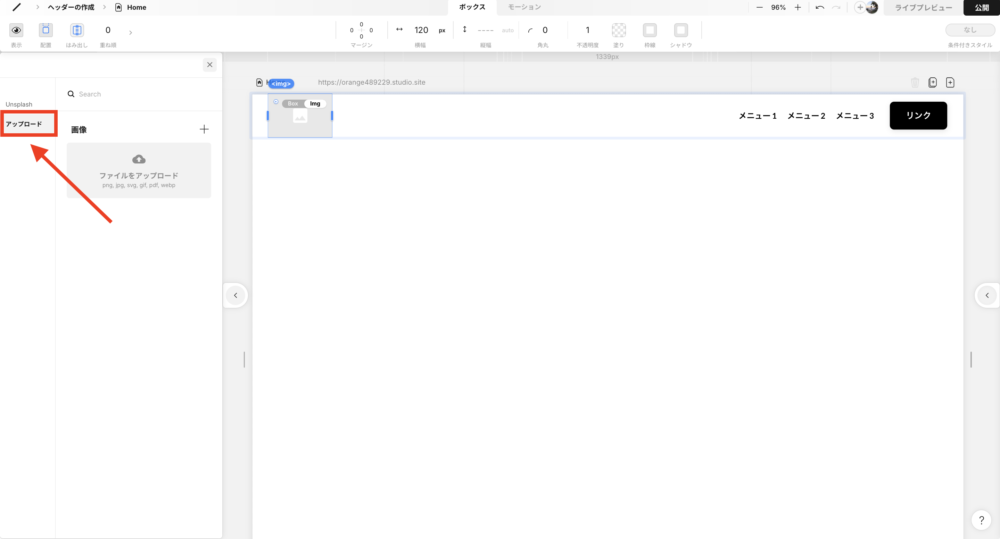
Task: Collapse left panel with chevron
Action: click(235, 295)
